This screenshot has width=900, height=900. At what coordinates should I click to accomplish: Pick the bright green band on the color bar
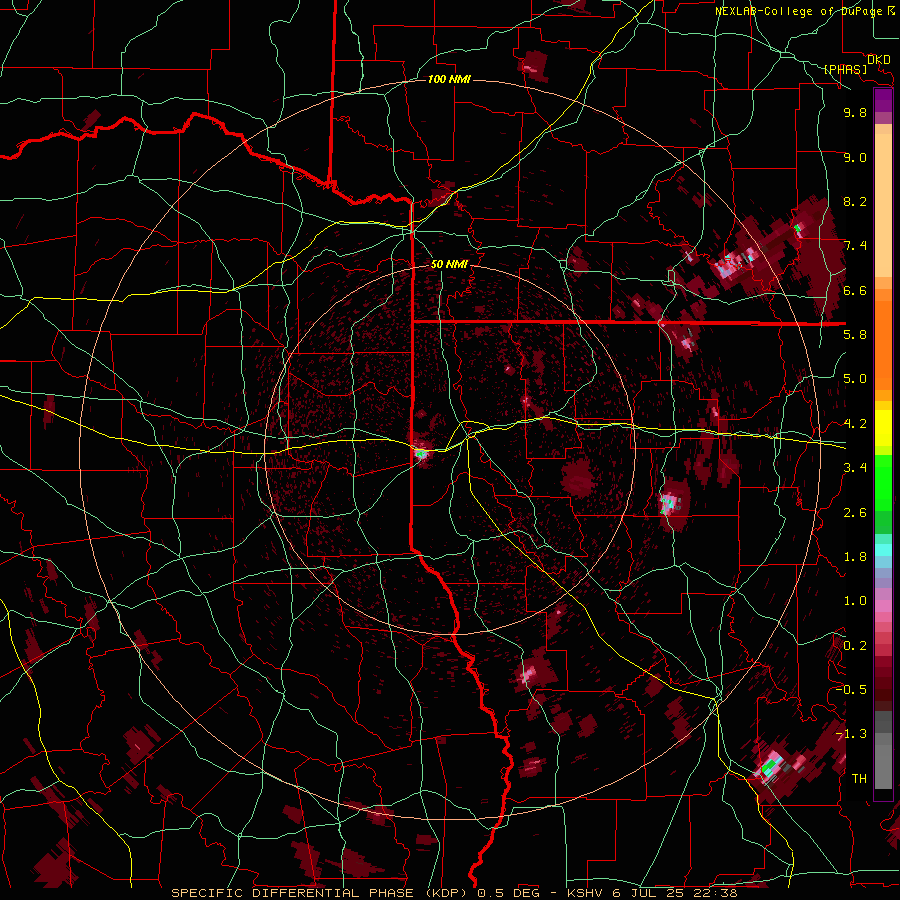883,483
